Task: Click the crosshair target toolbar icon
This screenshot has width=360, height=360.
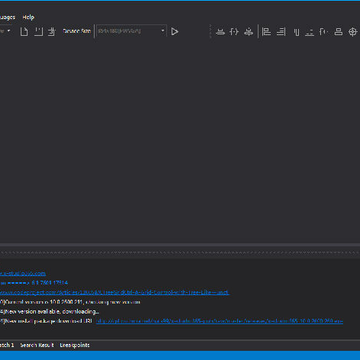Action: (x=352, y=32)
